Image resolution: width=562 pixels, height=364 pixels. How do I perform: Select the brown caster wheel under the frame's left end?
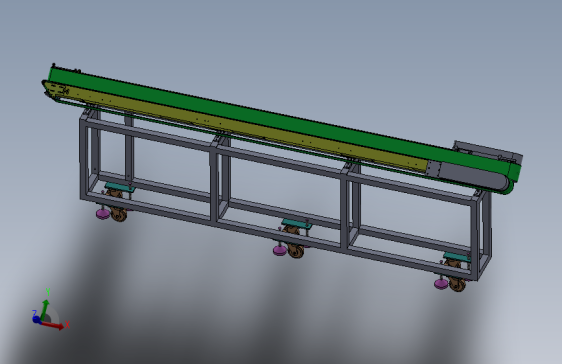119,214
